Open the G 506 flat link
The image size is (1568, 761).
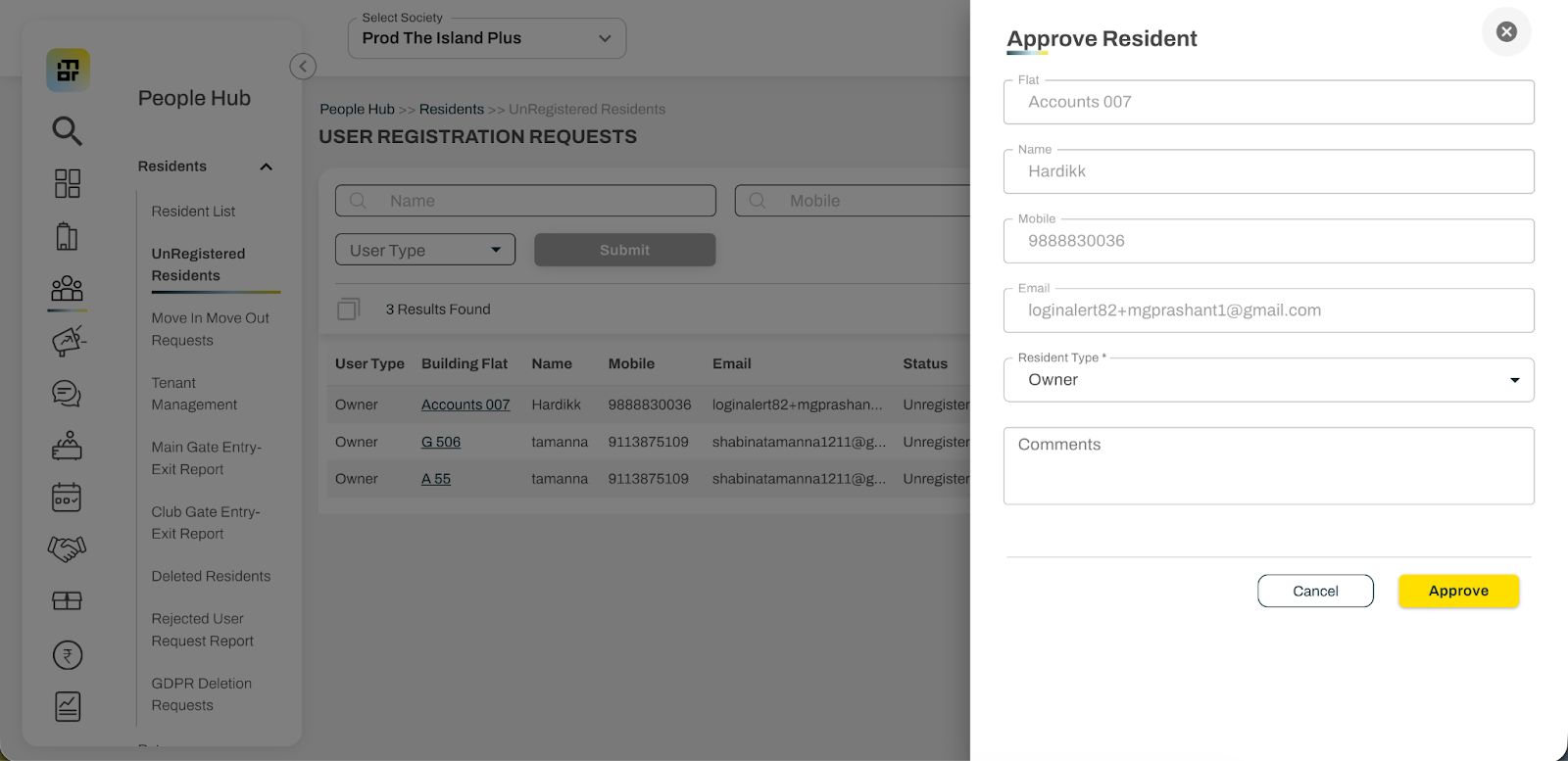[x=441, y=442]
